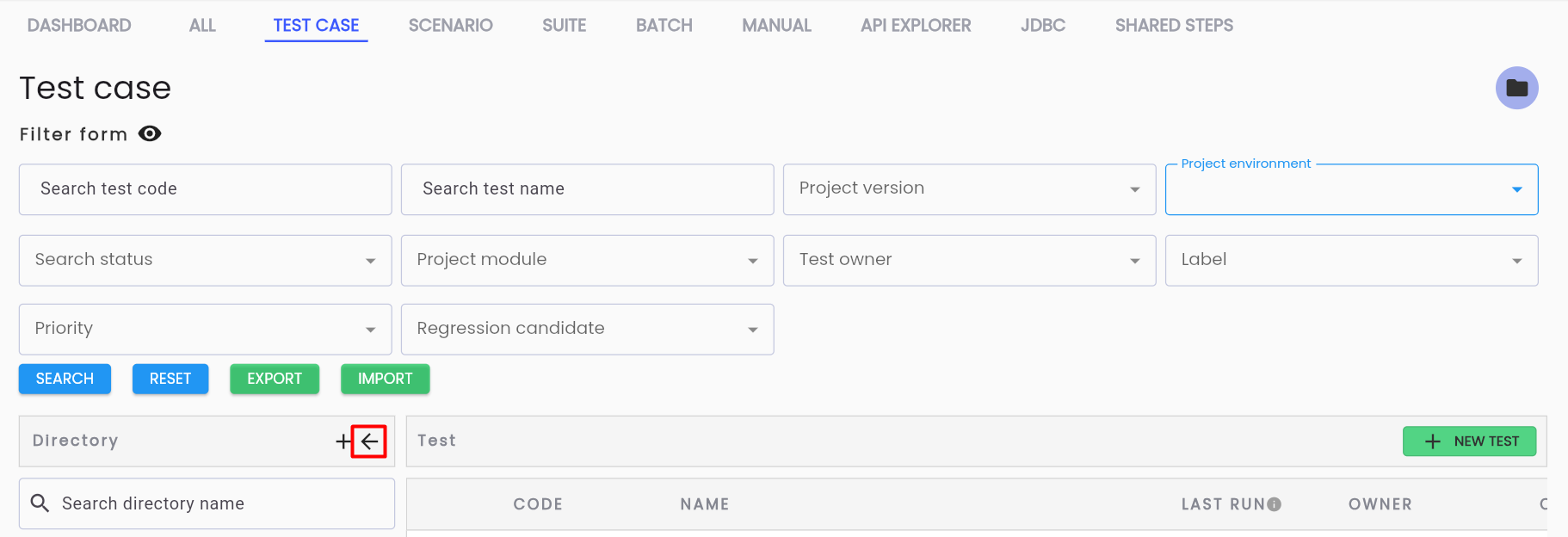
Task: Click the Import button
Action: [385, 379]
